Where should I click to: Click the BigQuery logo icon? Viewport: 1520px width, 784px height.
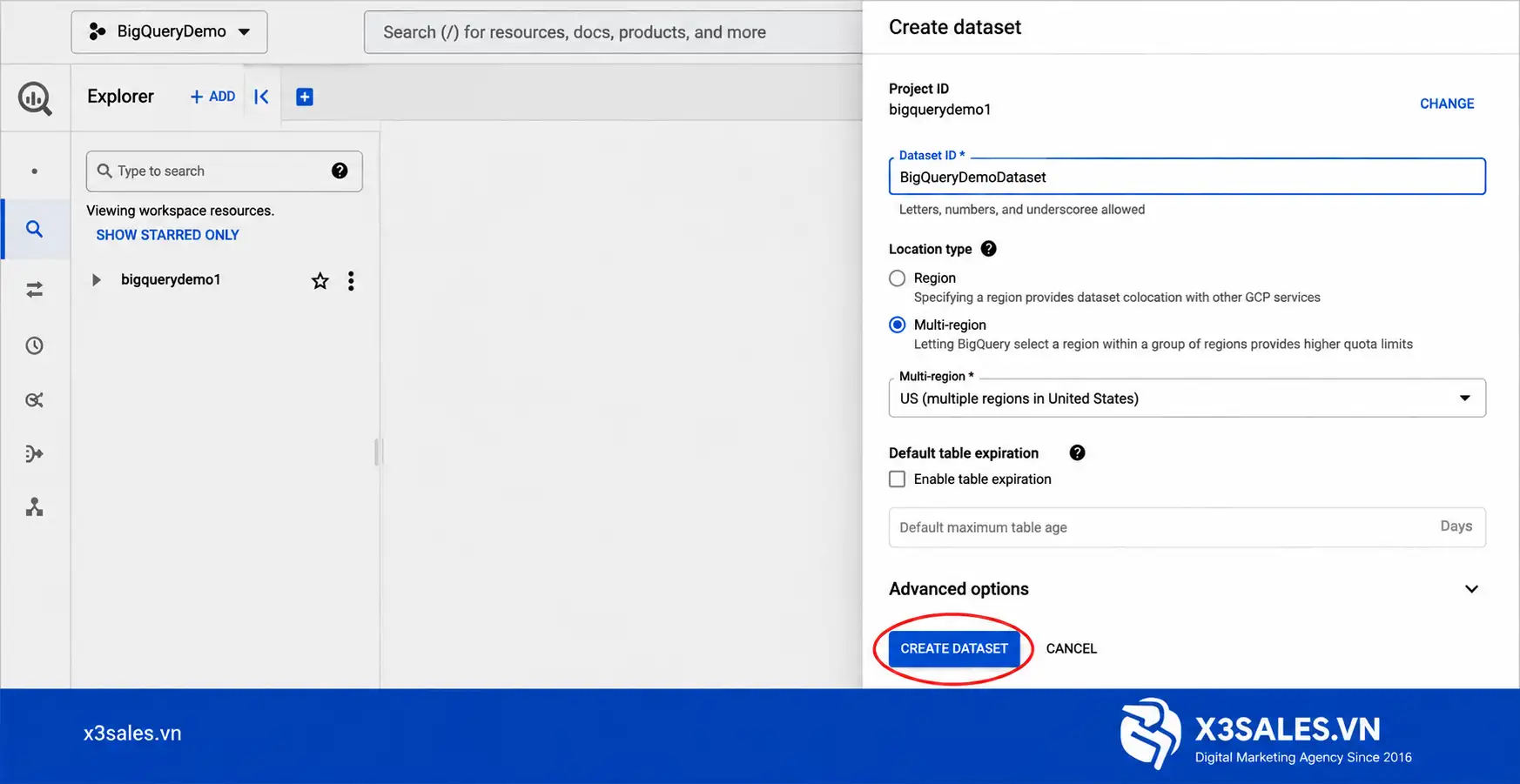tap(35, 98)
